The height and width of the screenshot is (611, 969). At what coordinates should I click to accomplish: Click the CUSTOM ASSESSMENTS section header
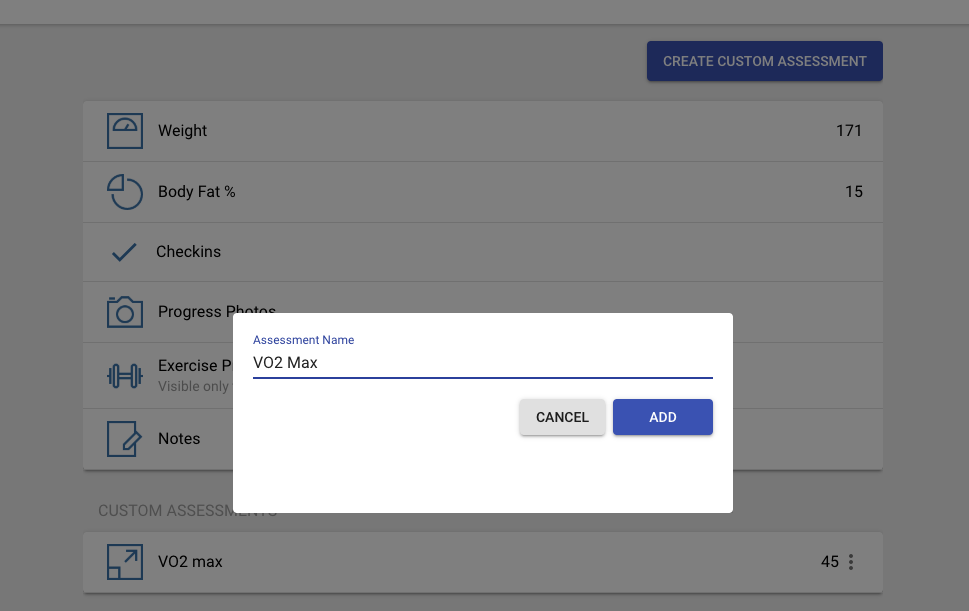[187, 510]
